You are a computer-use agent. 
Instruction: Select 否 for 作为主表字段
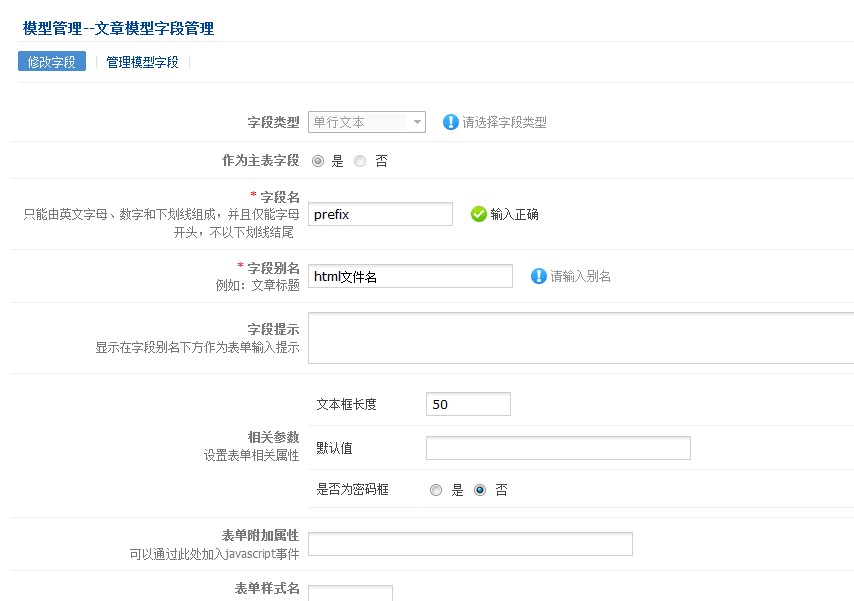point(360,161)
